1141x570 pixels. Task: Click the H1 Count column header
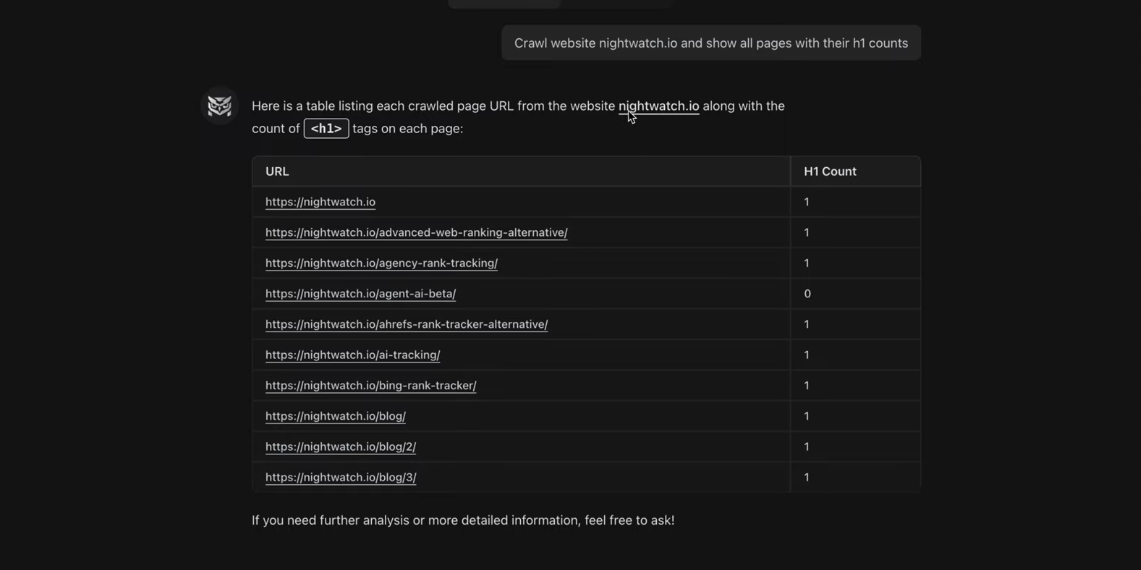click(830, 171)
